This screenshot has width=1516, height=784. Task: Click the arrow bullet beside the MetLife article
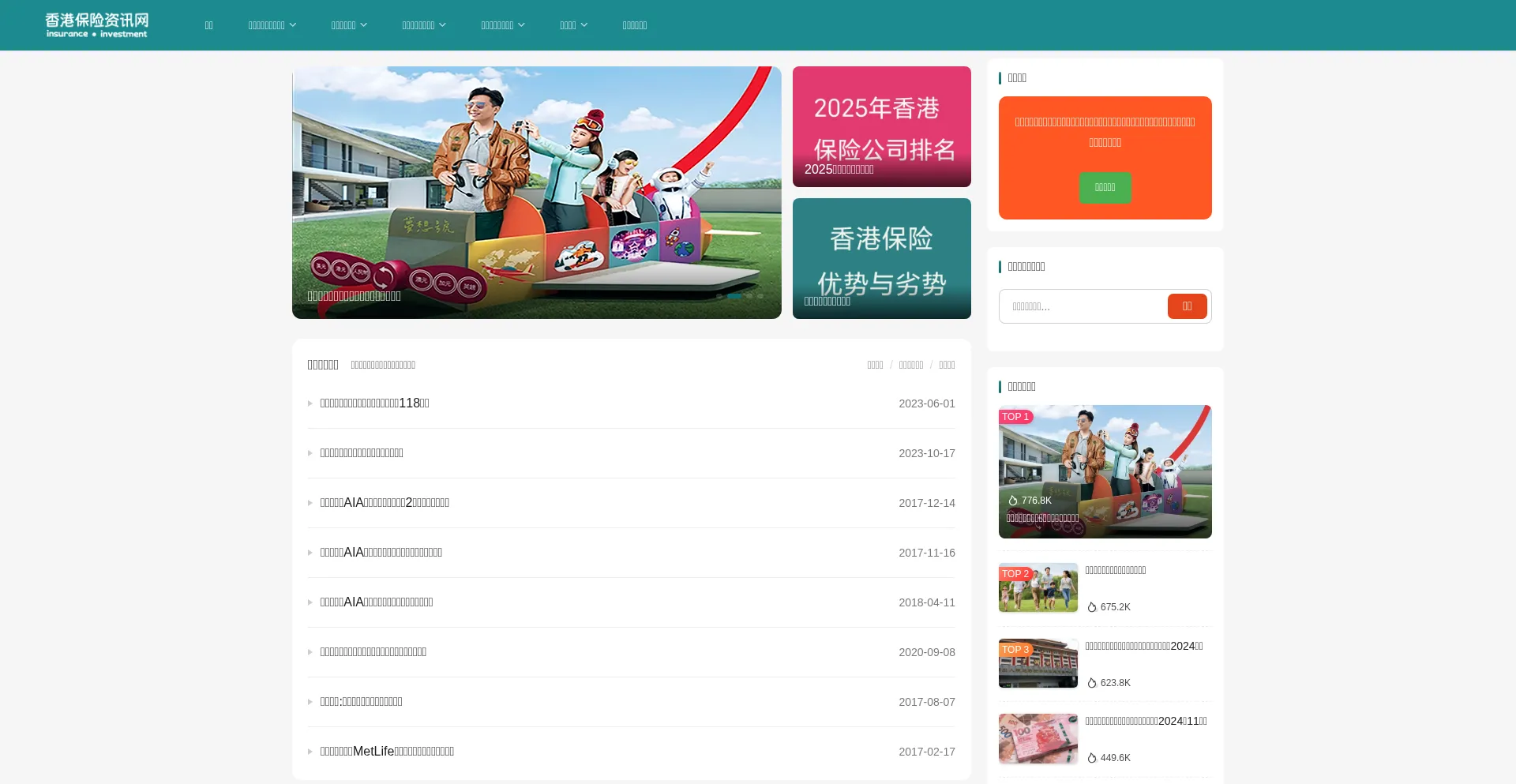310,752
